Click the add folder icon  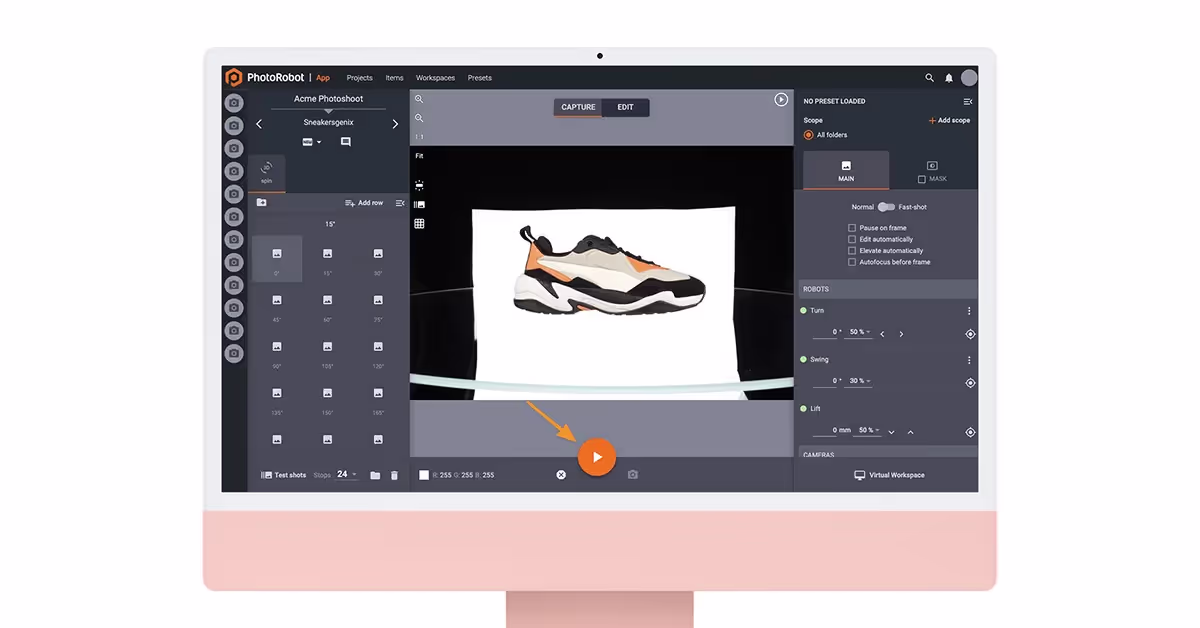pyautogui.click(x=261, y=202)
